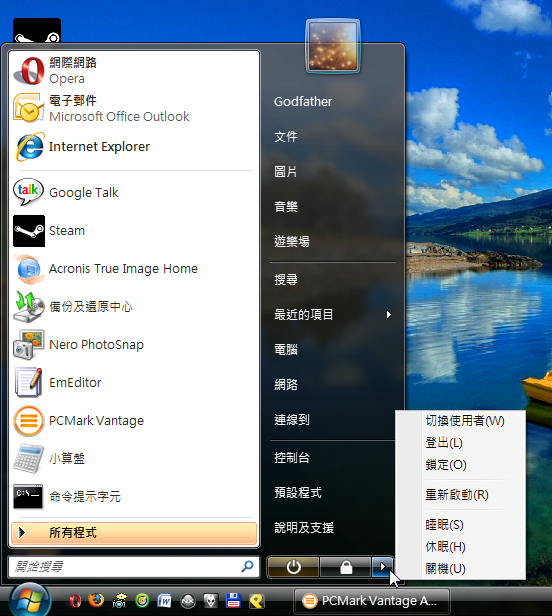Open 文件 (Documents)

(286, 137)
